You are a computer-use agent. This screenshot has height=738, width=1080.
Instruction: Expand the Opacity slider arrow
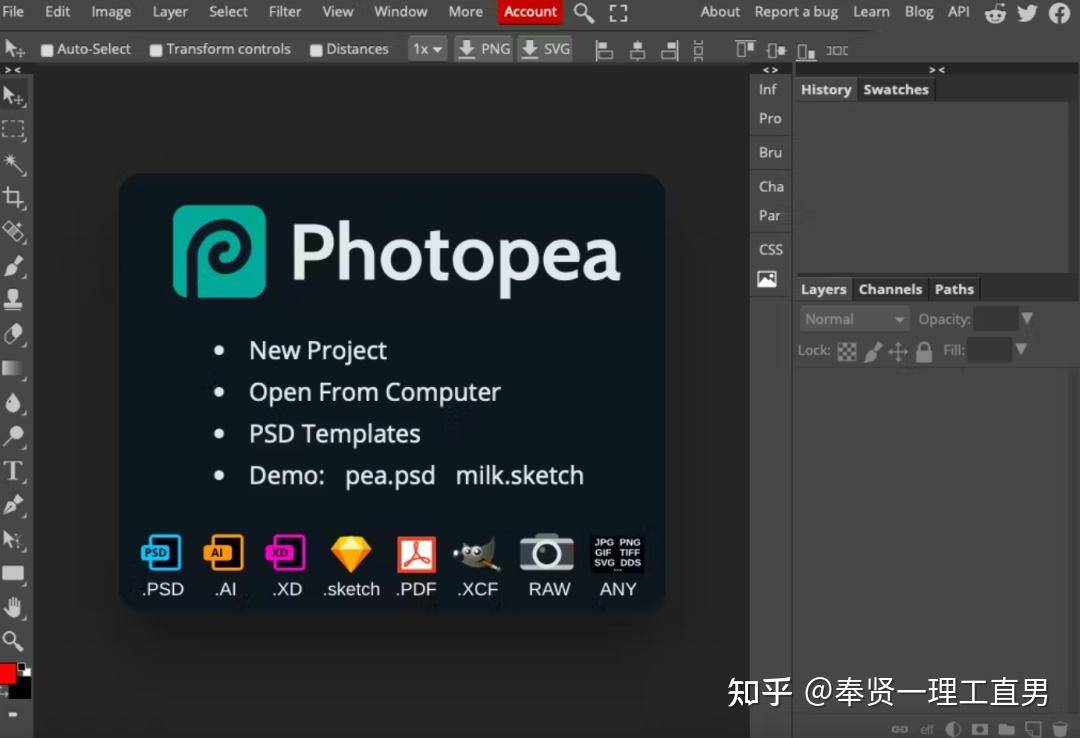point(1027,318)
